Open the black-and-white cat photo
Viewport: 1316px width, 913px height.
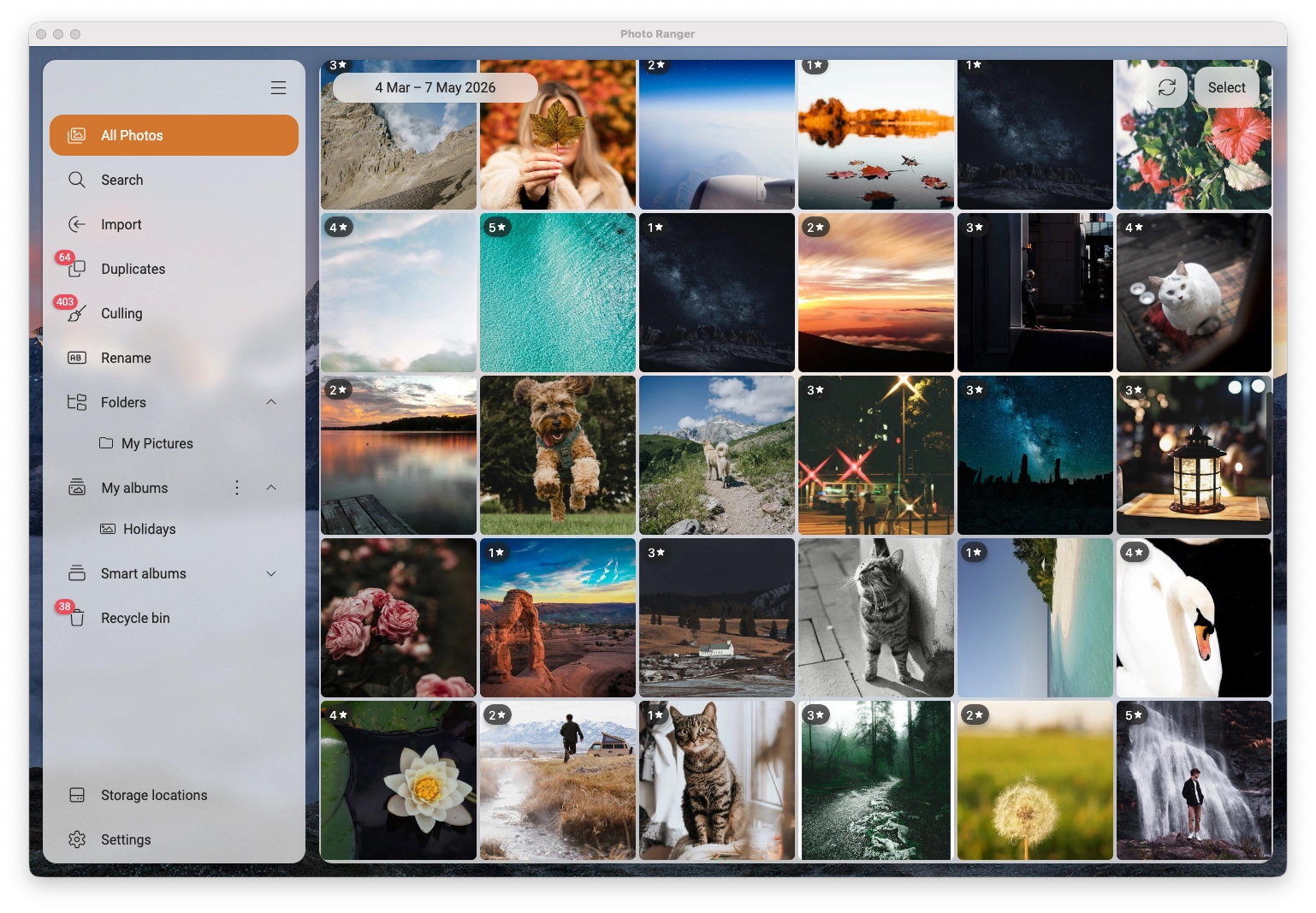click(876, 618)
